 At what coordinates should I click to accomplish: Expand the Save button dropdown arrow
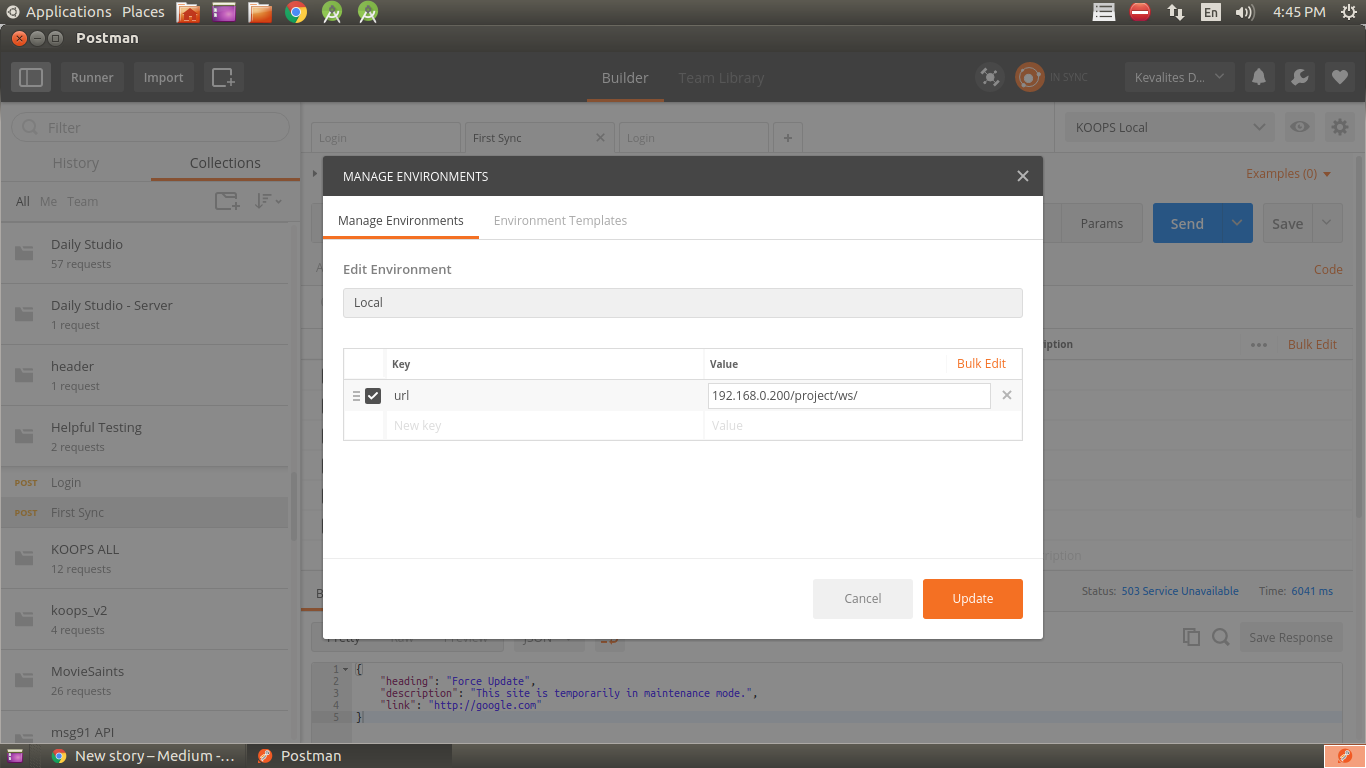tap(1328, 223)
